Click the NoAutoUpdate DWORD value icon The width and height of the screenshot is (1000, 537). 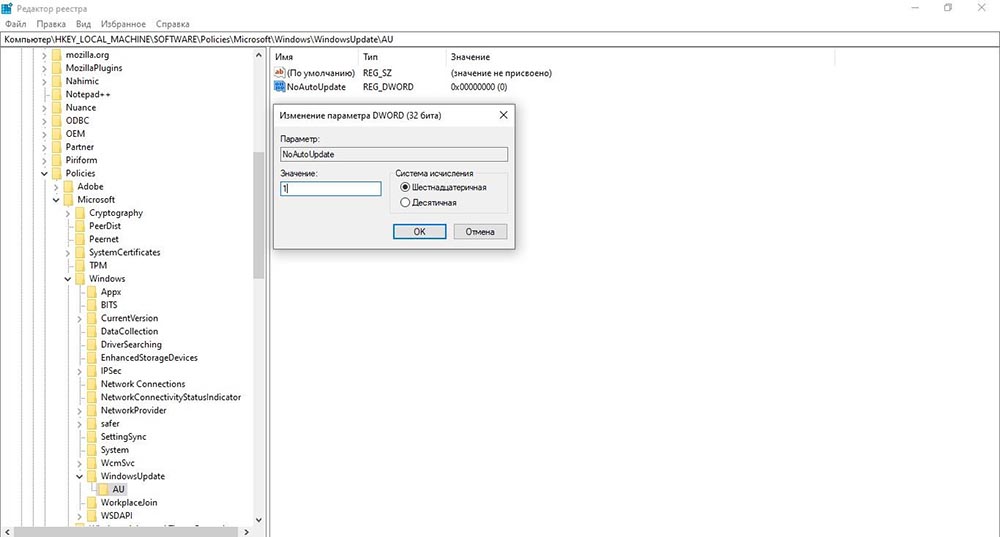coord(279,87)
